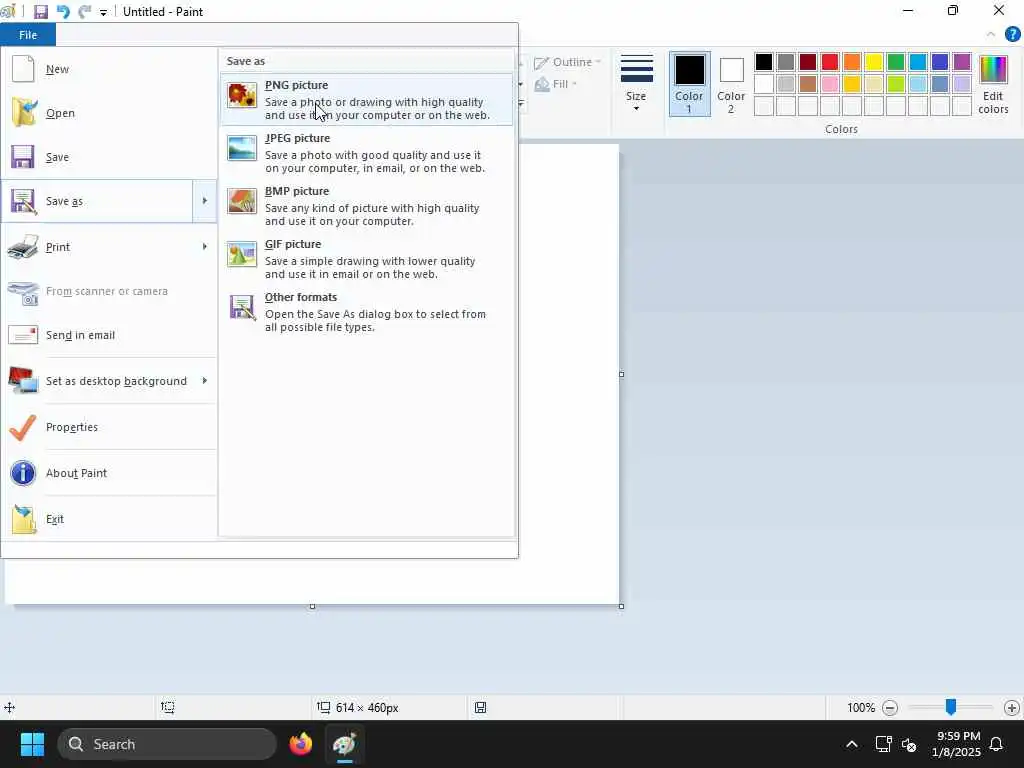1024x768 pixels.
Task: Click the clock showing 9:59 PM
Action: point(958,736)
